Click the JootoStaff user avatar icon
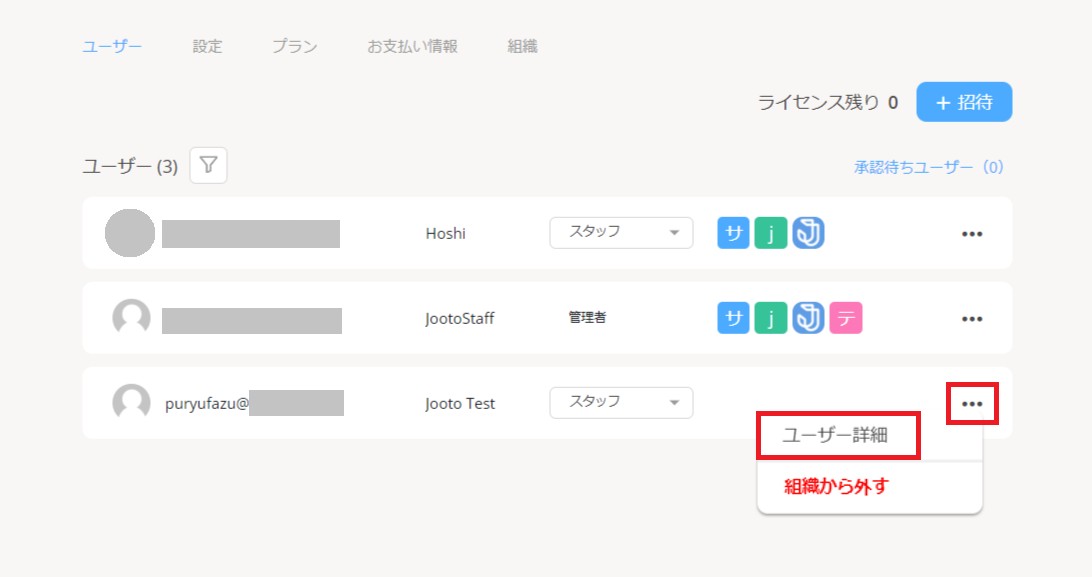The height and width of the screenshot is (577, 1092). [x=131, y=318]
